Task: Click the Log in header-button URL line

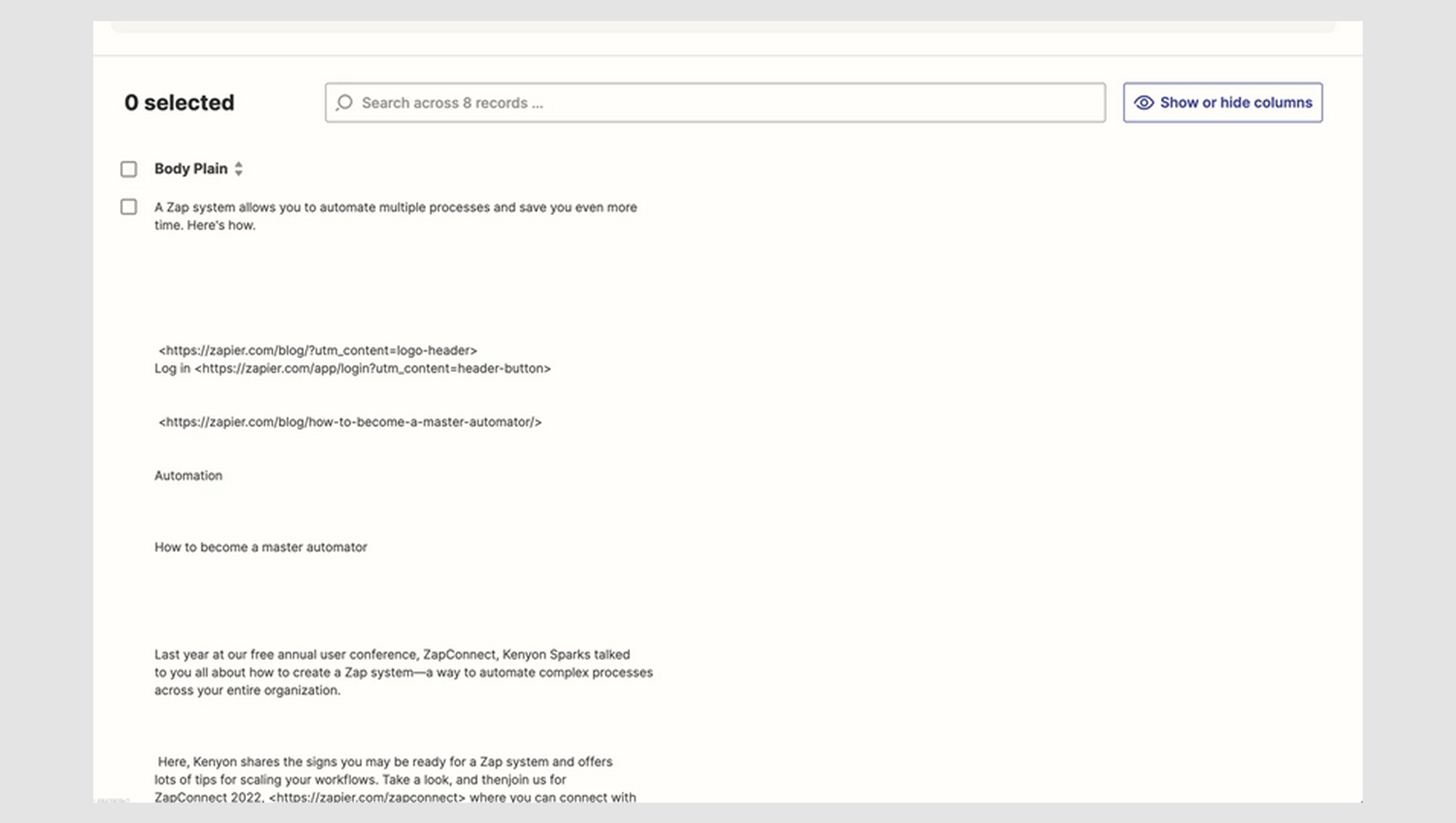Action: point(353,369)
